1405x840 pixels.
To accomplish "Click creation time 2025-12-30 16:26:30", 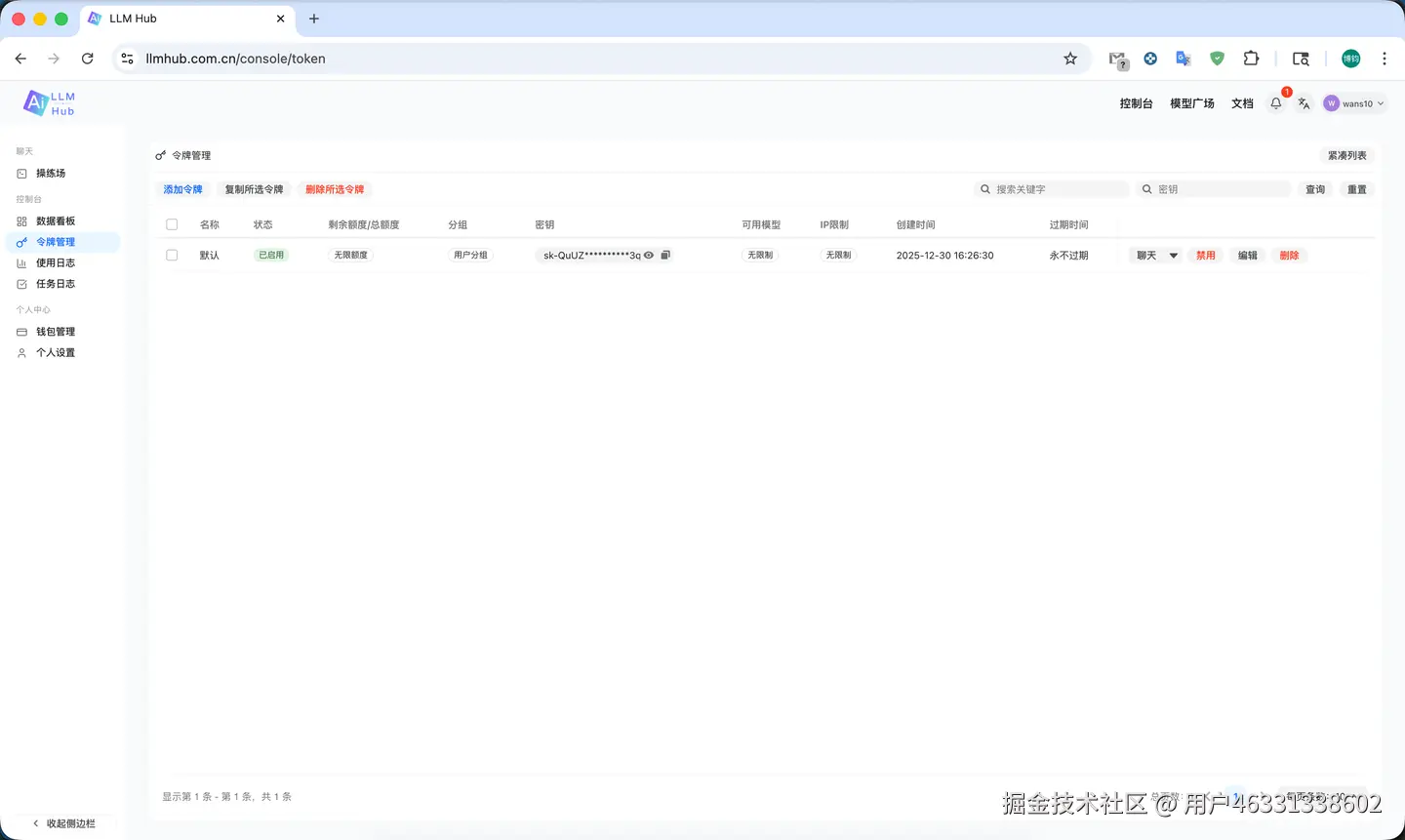I will (944, 256).
